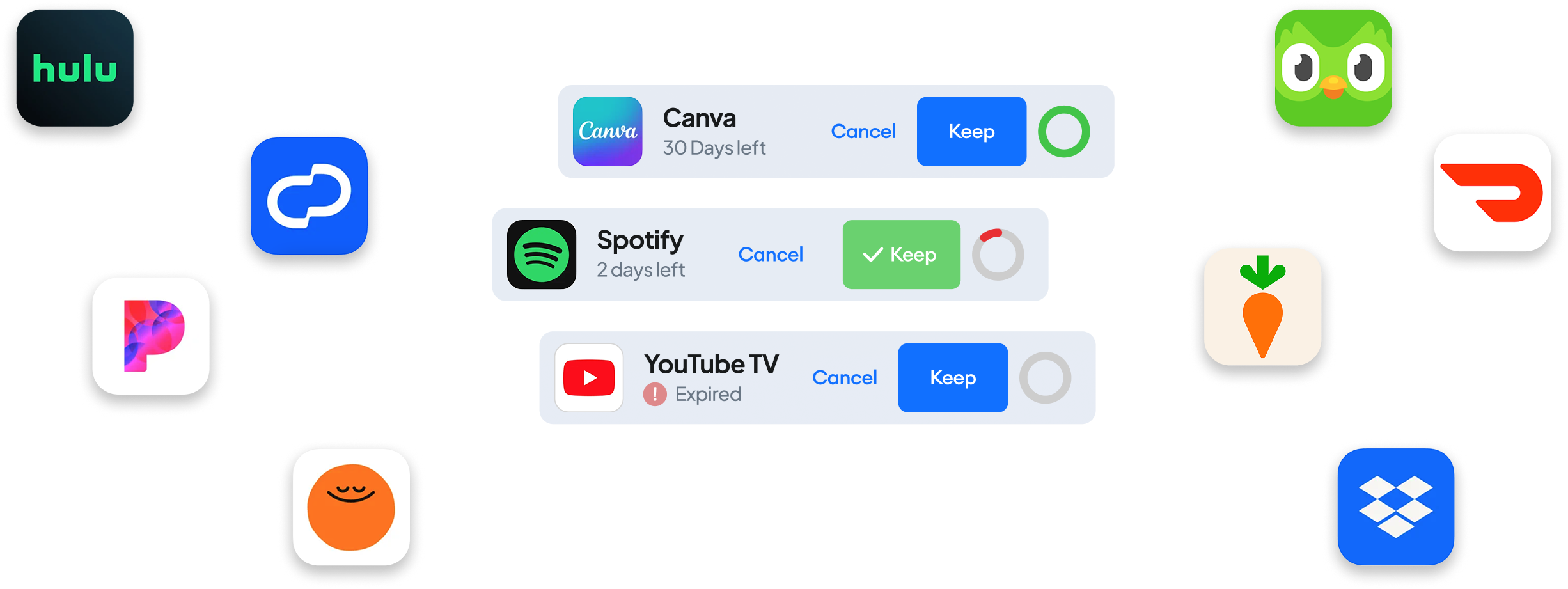
Task: Open the Headspace orange face icon
Action: (351, 507)
